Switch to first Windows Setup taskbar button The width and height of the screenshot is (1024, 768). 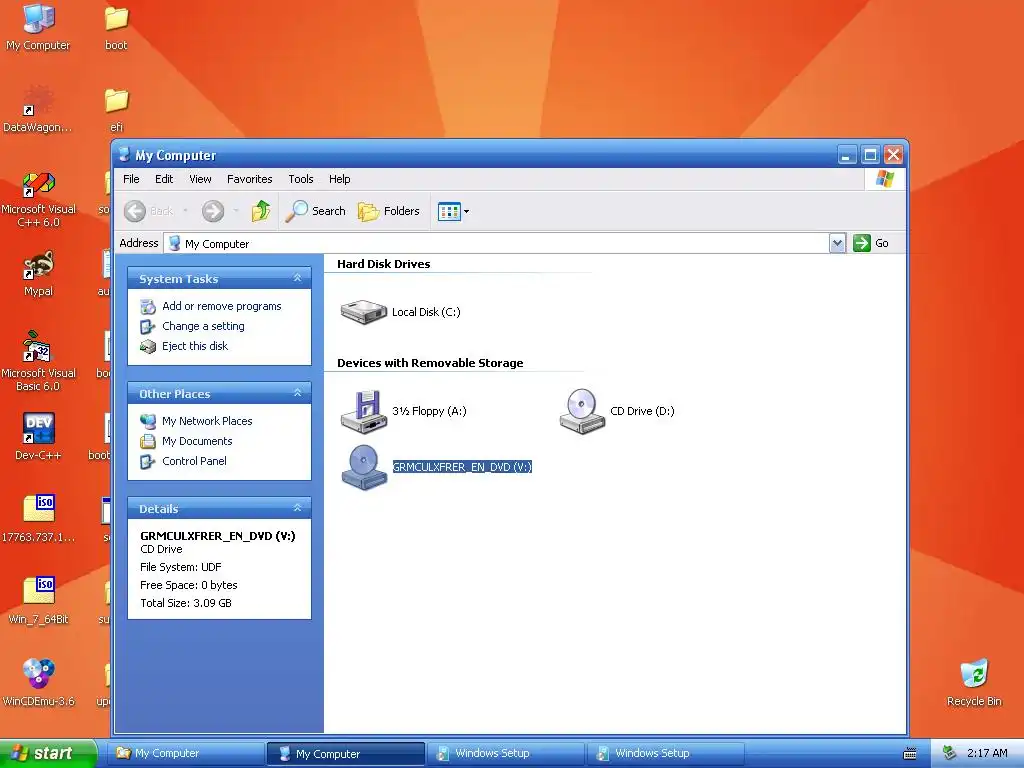pyautogui.click(x=506, y=754)
